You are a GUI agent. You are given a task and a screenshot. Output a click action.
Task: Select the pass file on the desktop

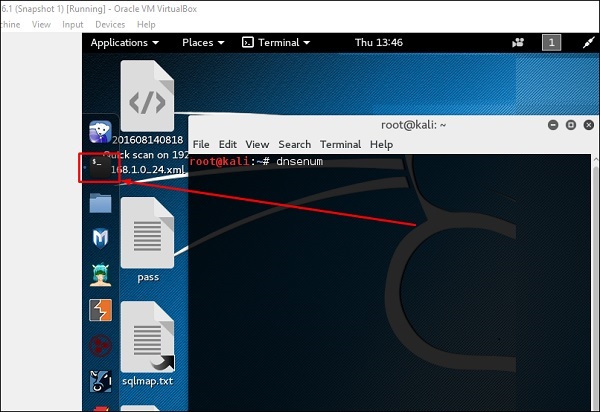coord(148,240)
